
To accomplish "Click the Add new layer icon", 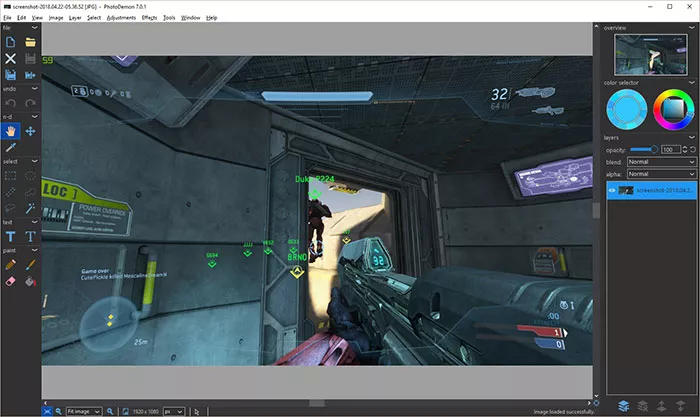I will point(624,406).
